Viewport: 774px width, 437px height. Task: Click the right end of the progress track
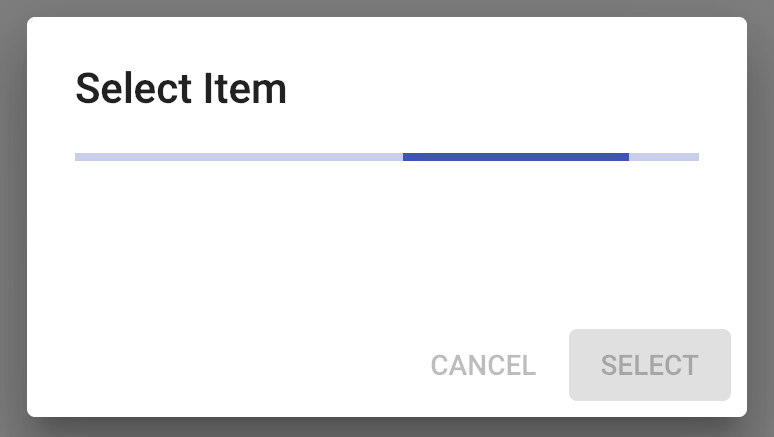[695, 157]
